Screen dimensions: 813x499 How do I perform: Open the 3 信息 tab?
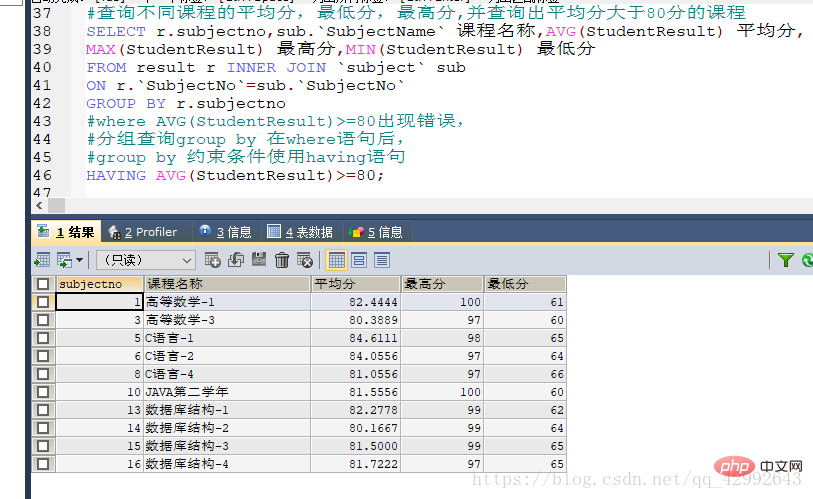point(226,232)
